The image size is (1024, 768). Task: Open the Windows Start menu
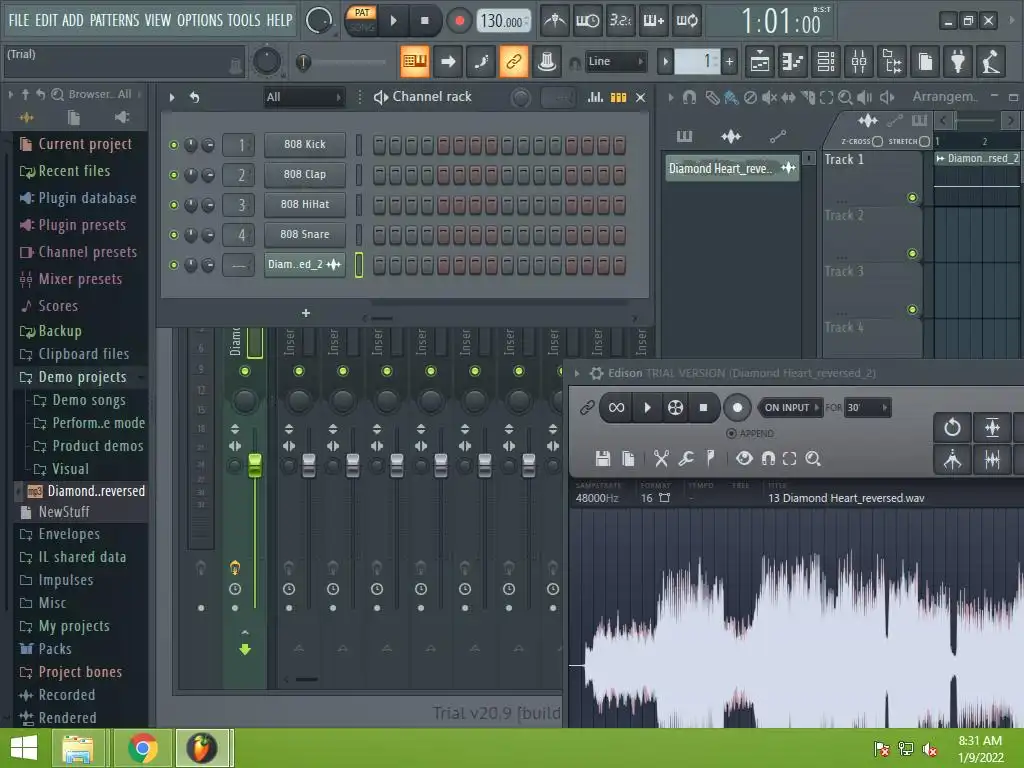(24, 748)
